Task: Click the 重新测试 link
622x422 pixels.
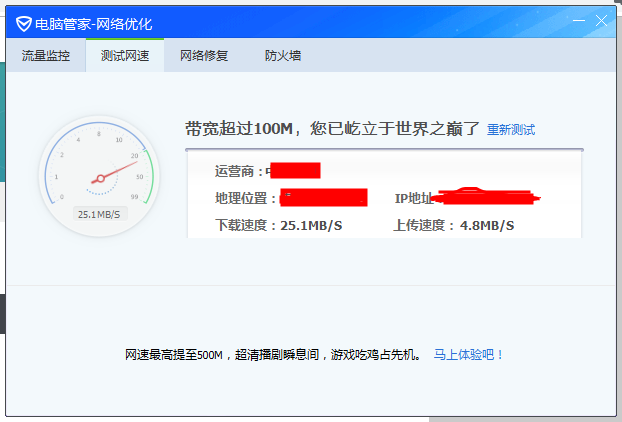Action: [511, 130]
